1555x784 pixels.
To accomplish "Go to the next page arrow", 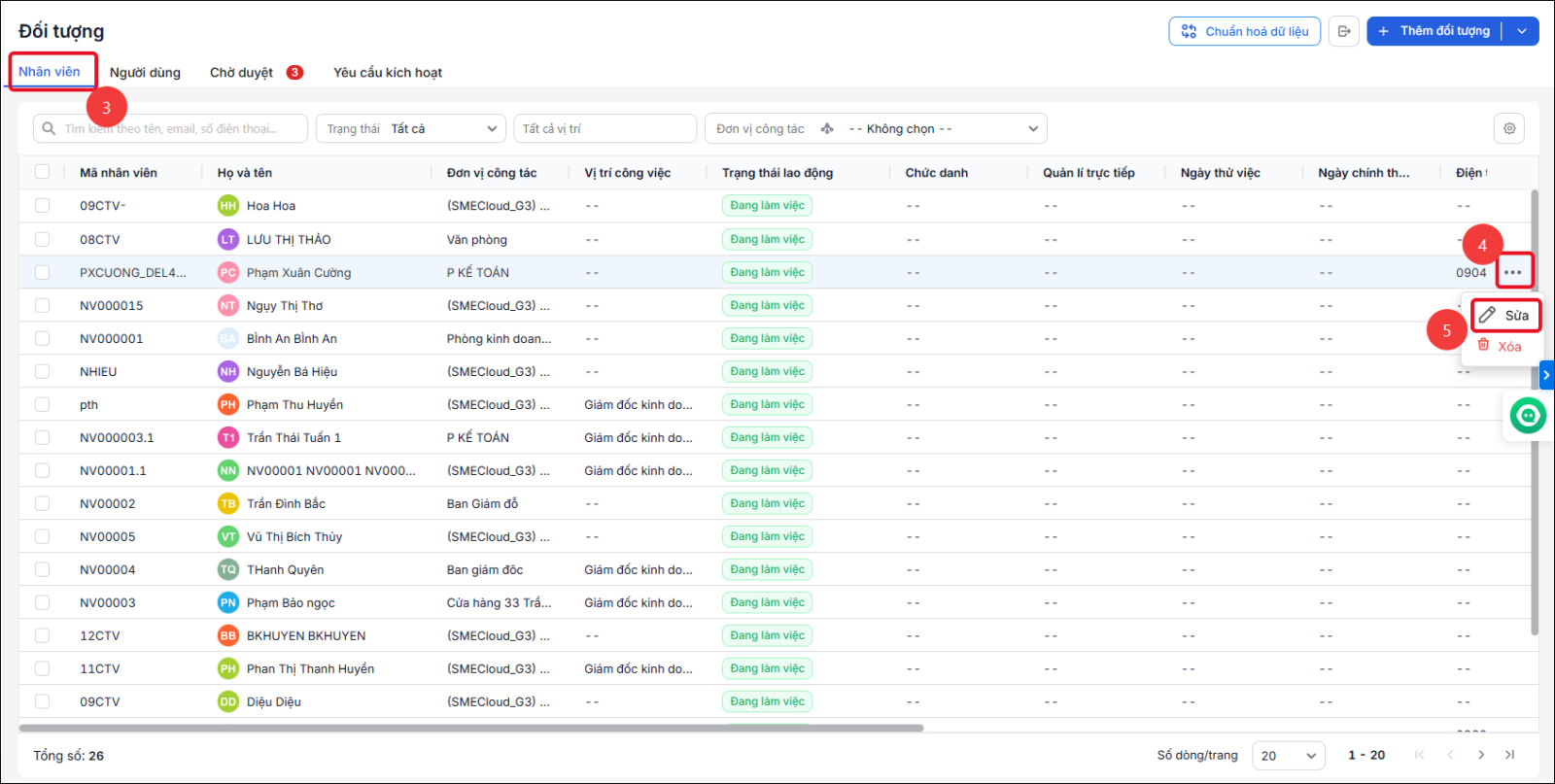I will pyautogui.click(x=1481, y=755).
